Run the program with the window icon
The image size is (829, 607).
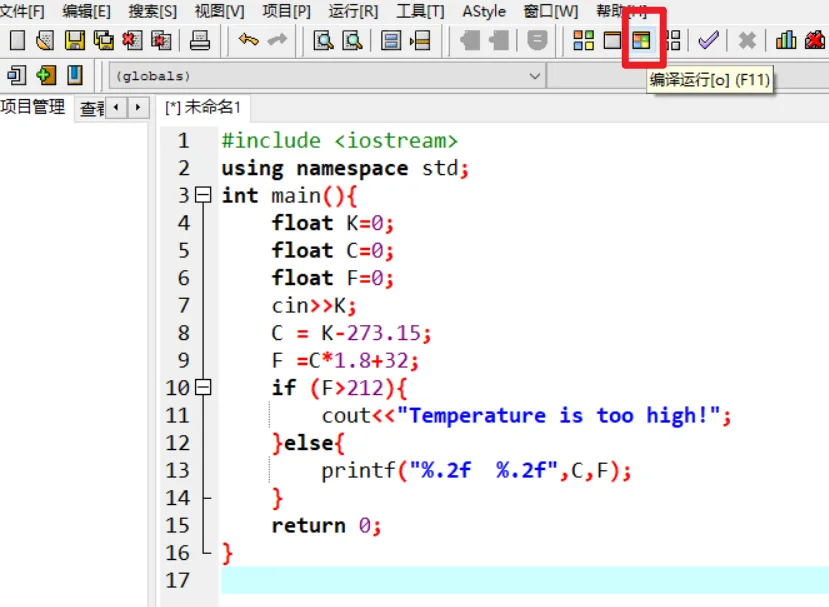tap(612, 40)
